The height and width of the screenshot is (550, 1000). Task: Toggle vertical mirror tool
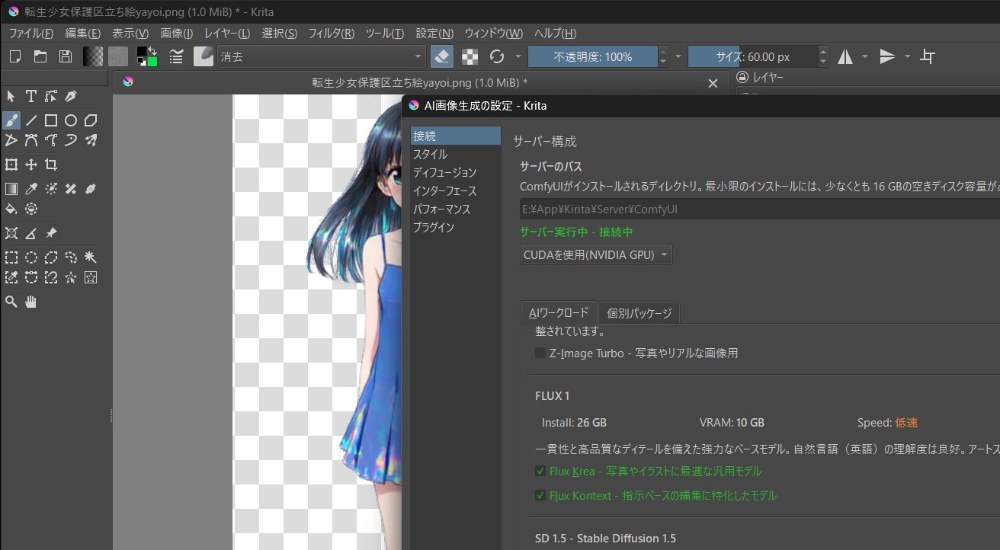click(x=887, y=57)
